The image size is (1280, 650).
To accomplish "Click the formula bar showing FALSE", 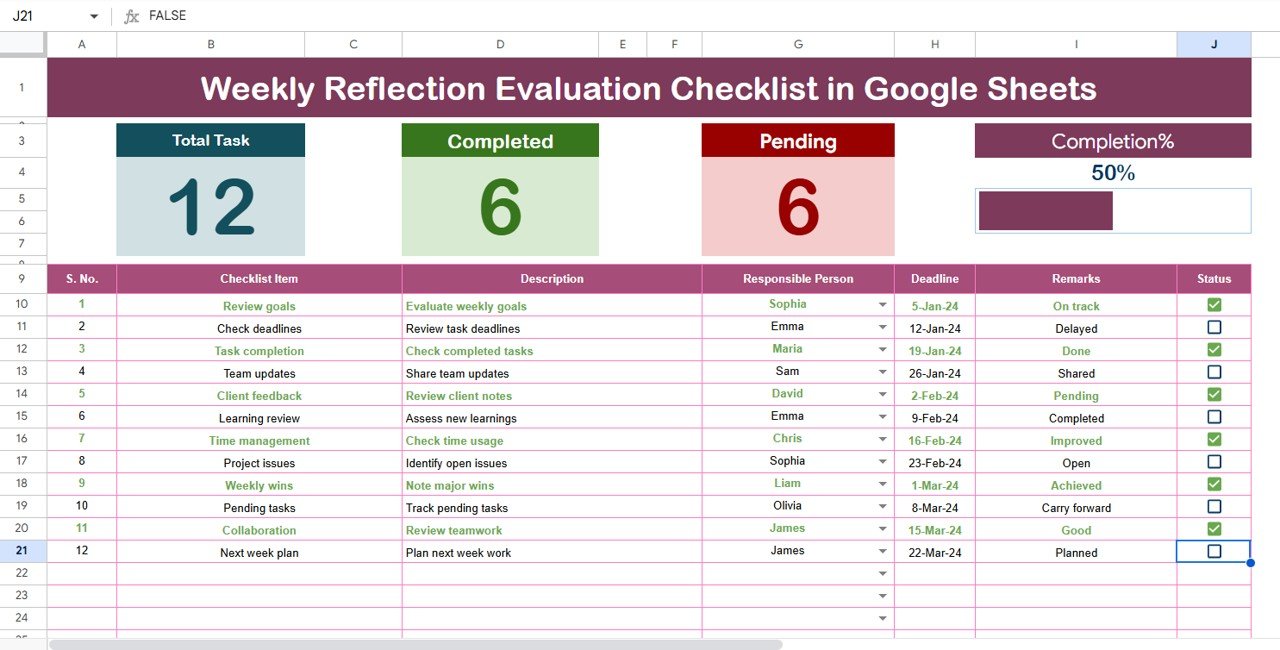I will pos(600,16).
